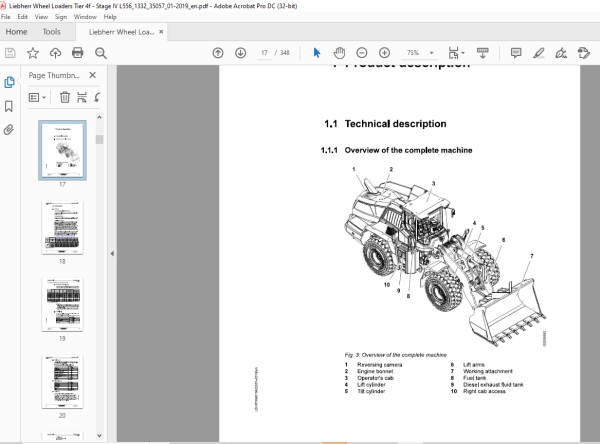
Task: Select the Liebherr Wheel Loa... document tab
Action: pyautogui.click(x=121, y=32)
